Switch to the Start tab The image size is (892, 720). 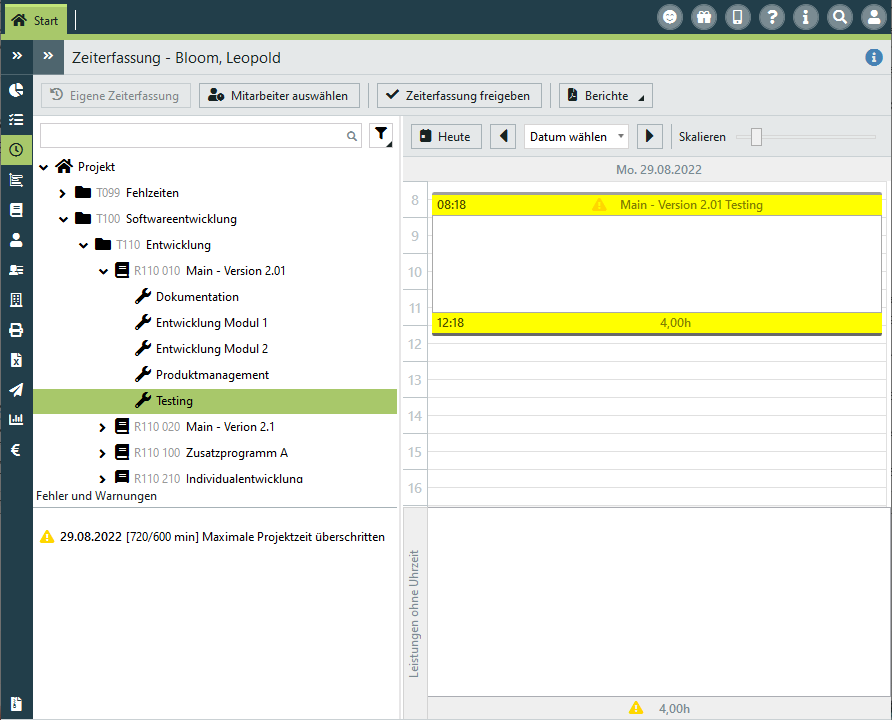[35, 20]
